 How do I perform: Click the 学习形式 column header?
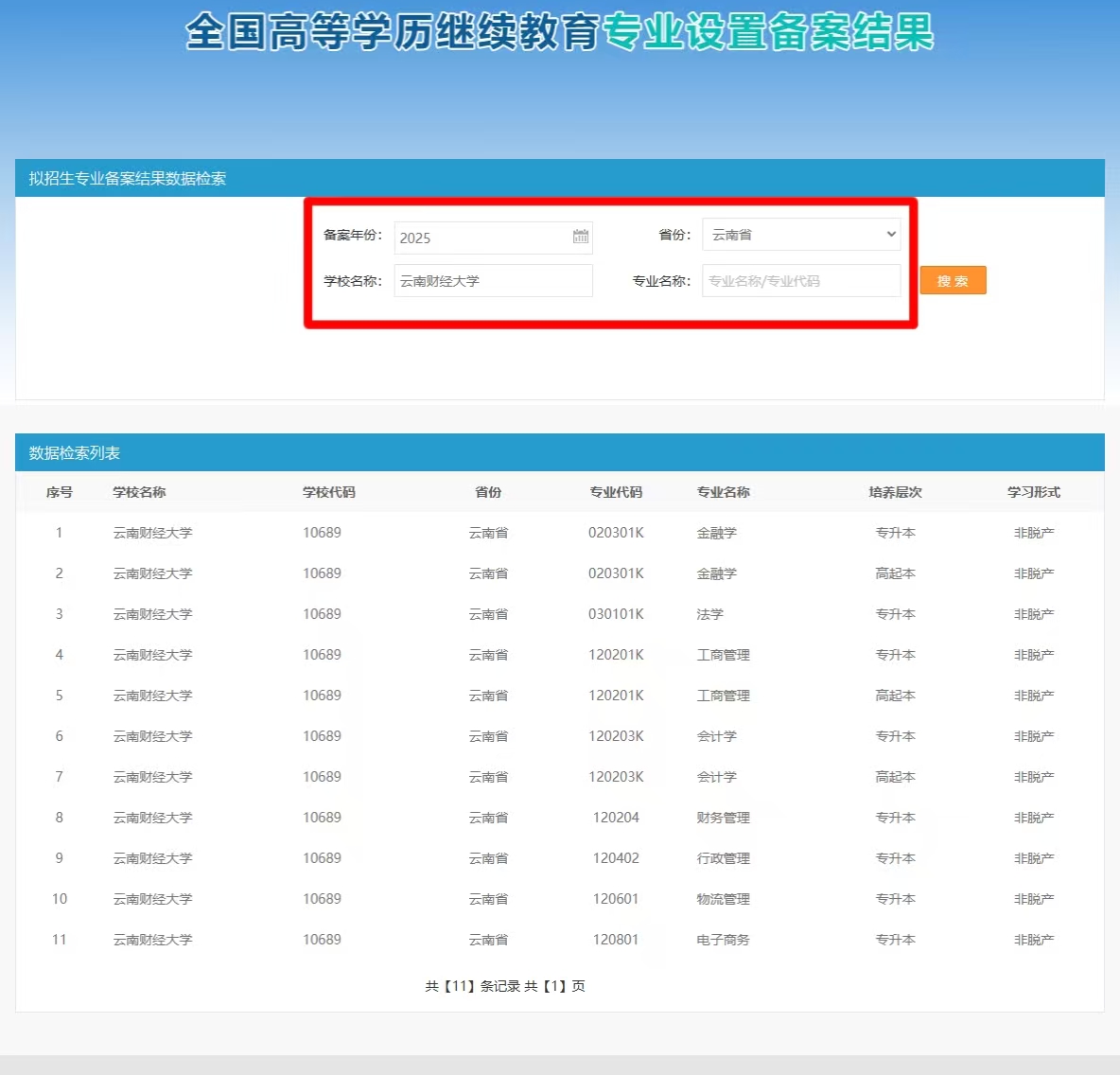click(1034, 492)
